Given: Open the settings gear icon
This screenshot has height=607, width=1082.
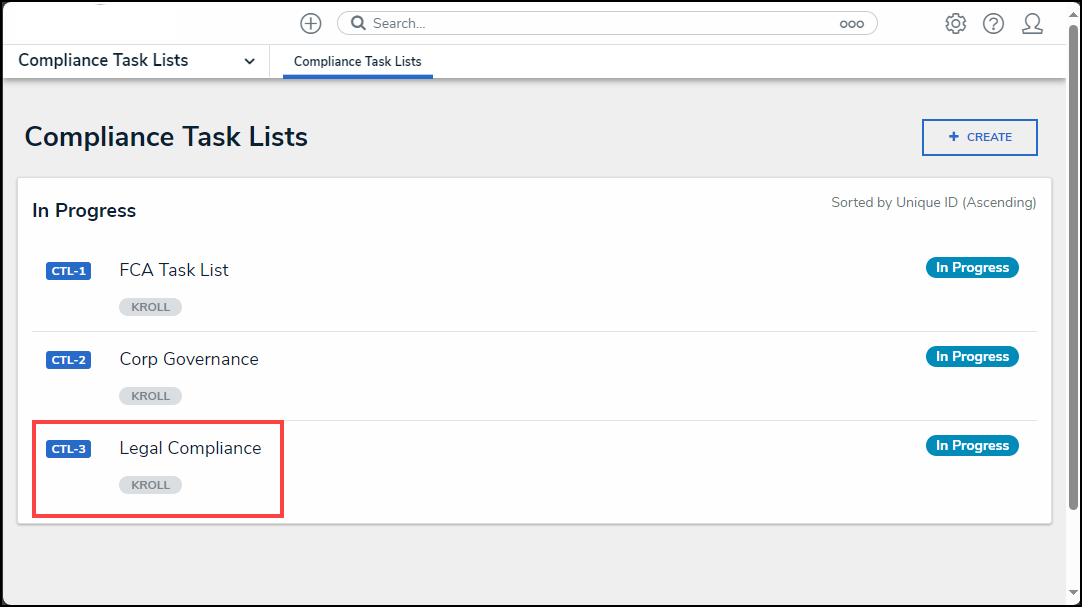Looking at the screenshot, I should [955, 24].
